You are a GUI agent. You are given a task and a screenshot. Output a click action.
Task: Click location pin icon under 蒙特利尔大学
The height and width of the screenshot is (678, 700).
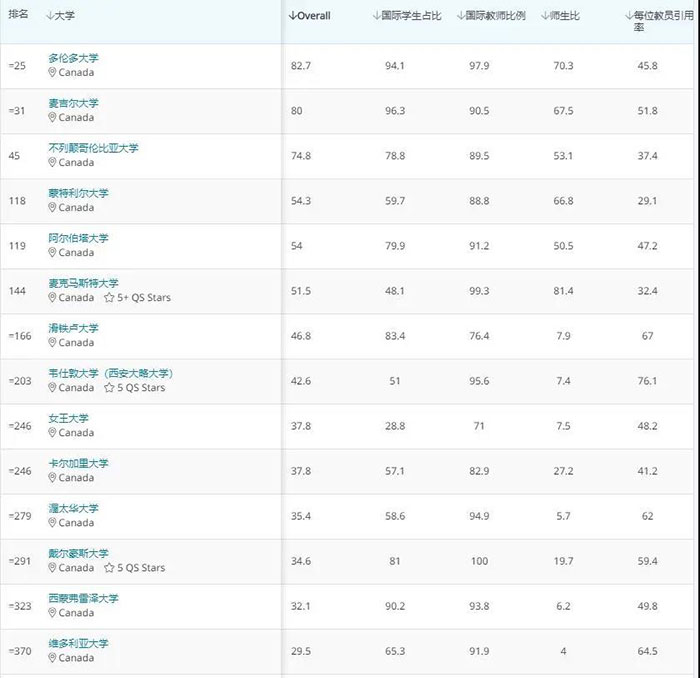coord(52,208)
